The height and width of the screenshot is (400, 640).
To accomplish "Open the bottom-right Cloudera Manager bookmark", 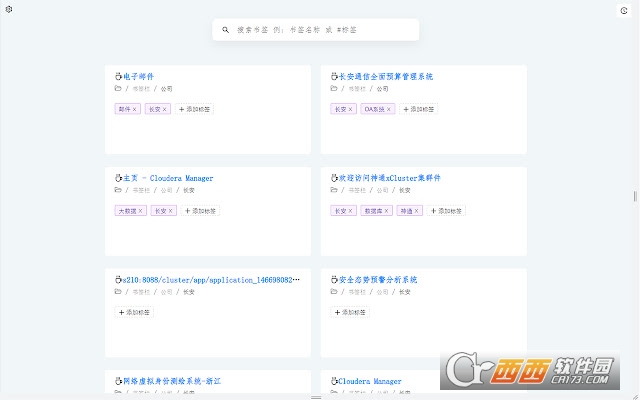I will pyautogui.click(x=370, y=381).
